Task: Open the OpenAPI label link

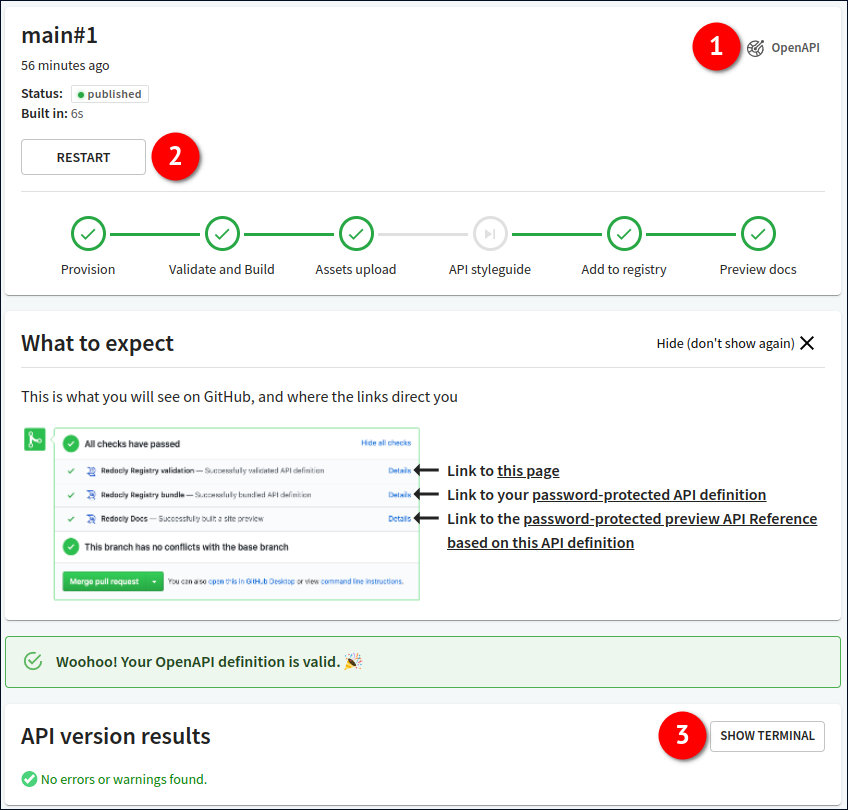Action: (795, 48)
